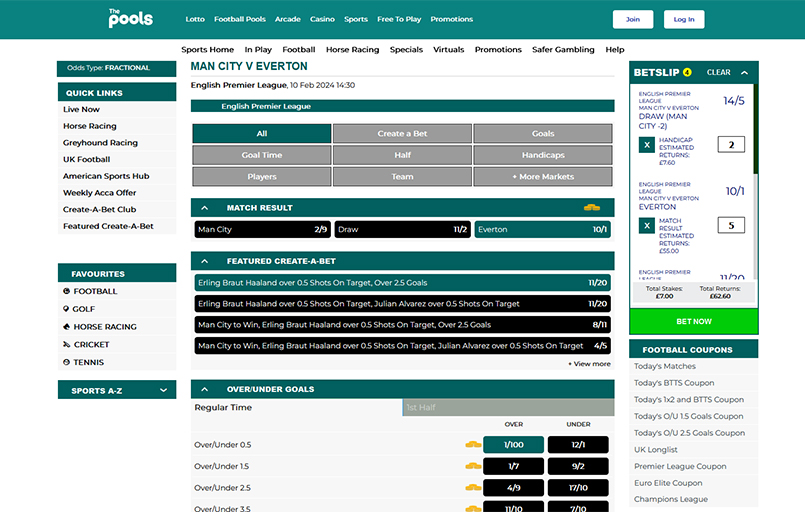This screenshot has height=512, width=805.
Task: Change Odds Type Fractional setting
Action: 117,68
